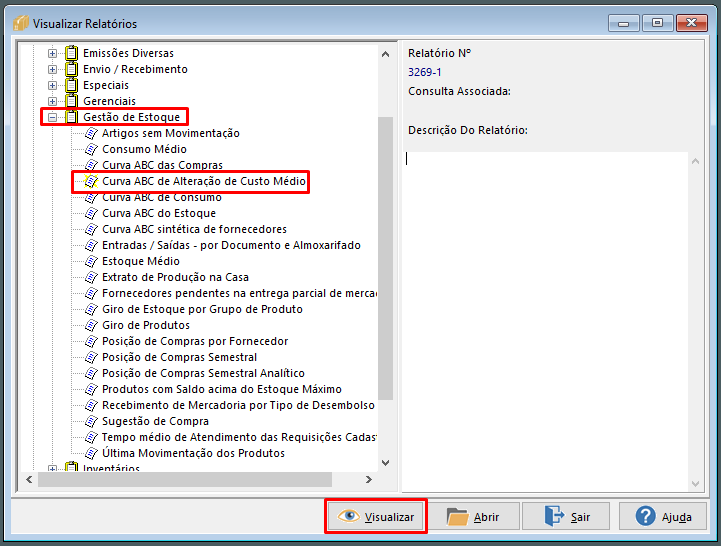Click the report icon of Giro de Produtos
This screenshot has width=721, height=546.
[x=92, y=325]
